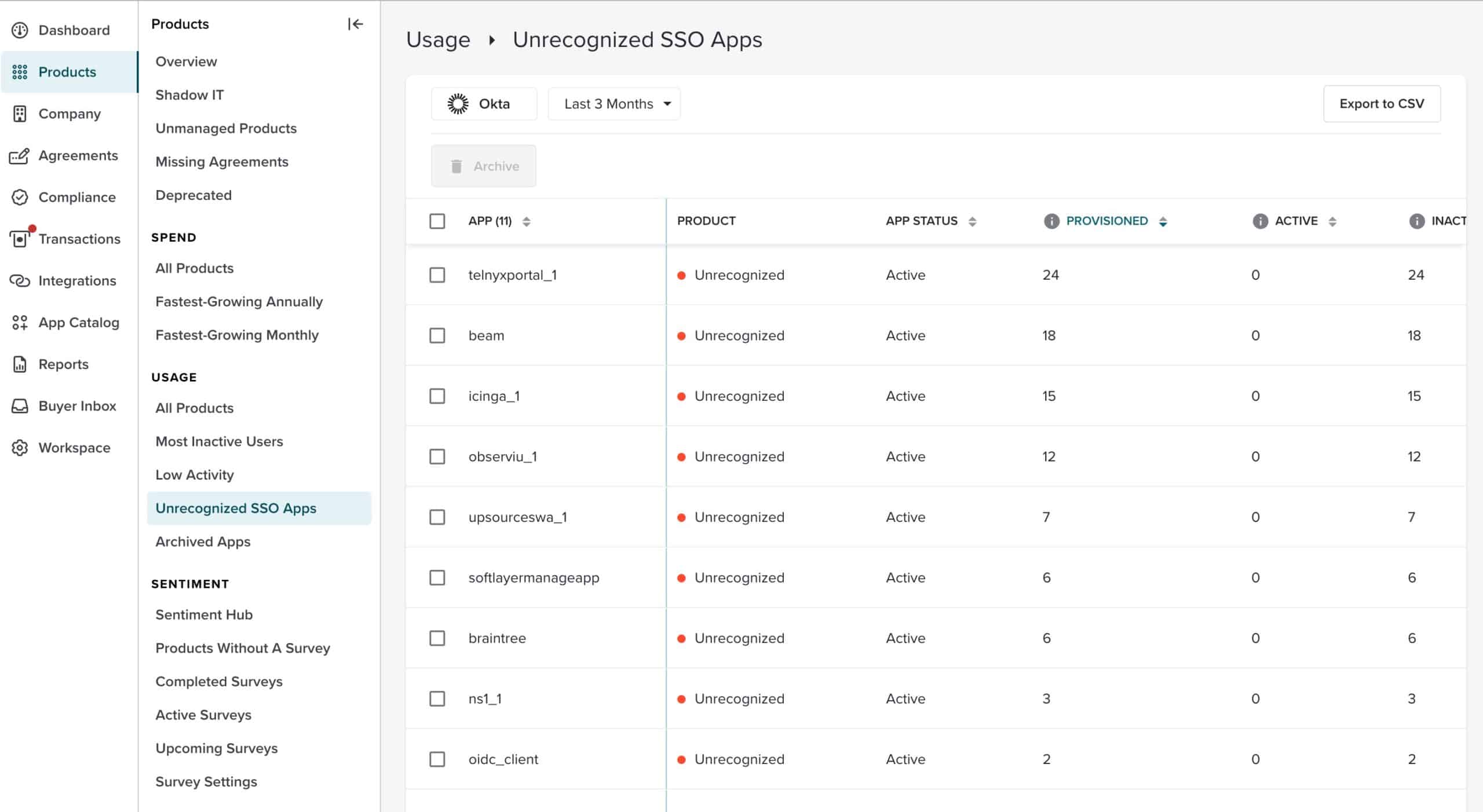This screenshot has height=812, width=1483.
Task: Open Archived Apps in the Usage menu
Action: click(x=203, y=542)
